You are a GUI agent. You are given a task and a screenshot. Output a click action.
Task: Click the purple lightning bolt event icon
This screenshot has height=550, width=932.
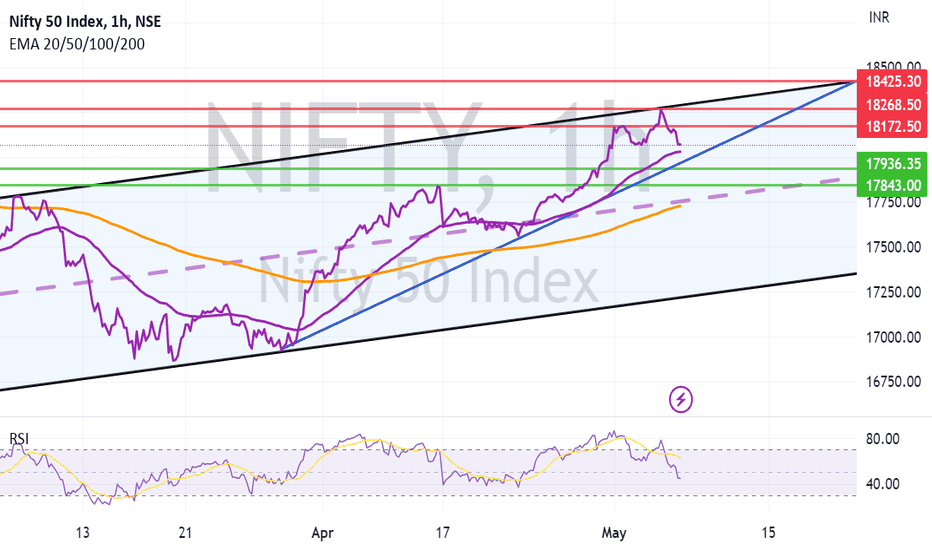pyautogui.click(x=681, y=400)
